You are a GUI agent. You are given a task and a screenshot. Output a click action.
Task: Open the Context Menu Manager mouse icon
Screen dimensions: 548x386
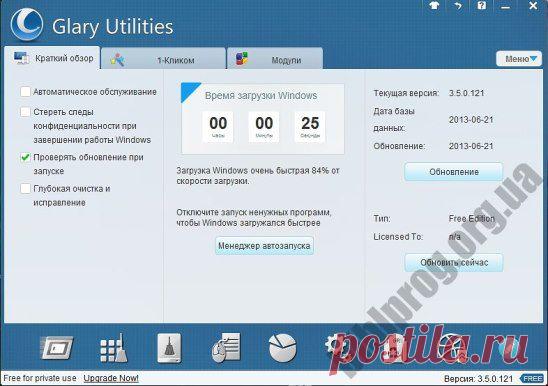pyautogui.click(x=226, y=348)
